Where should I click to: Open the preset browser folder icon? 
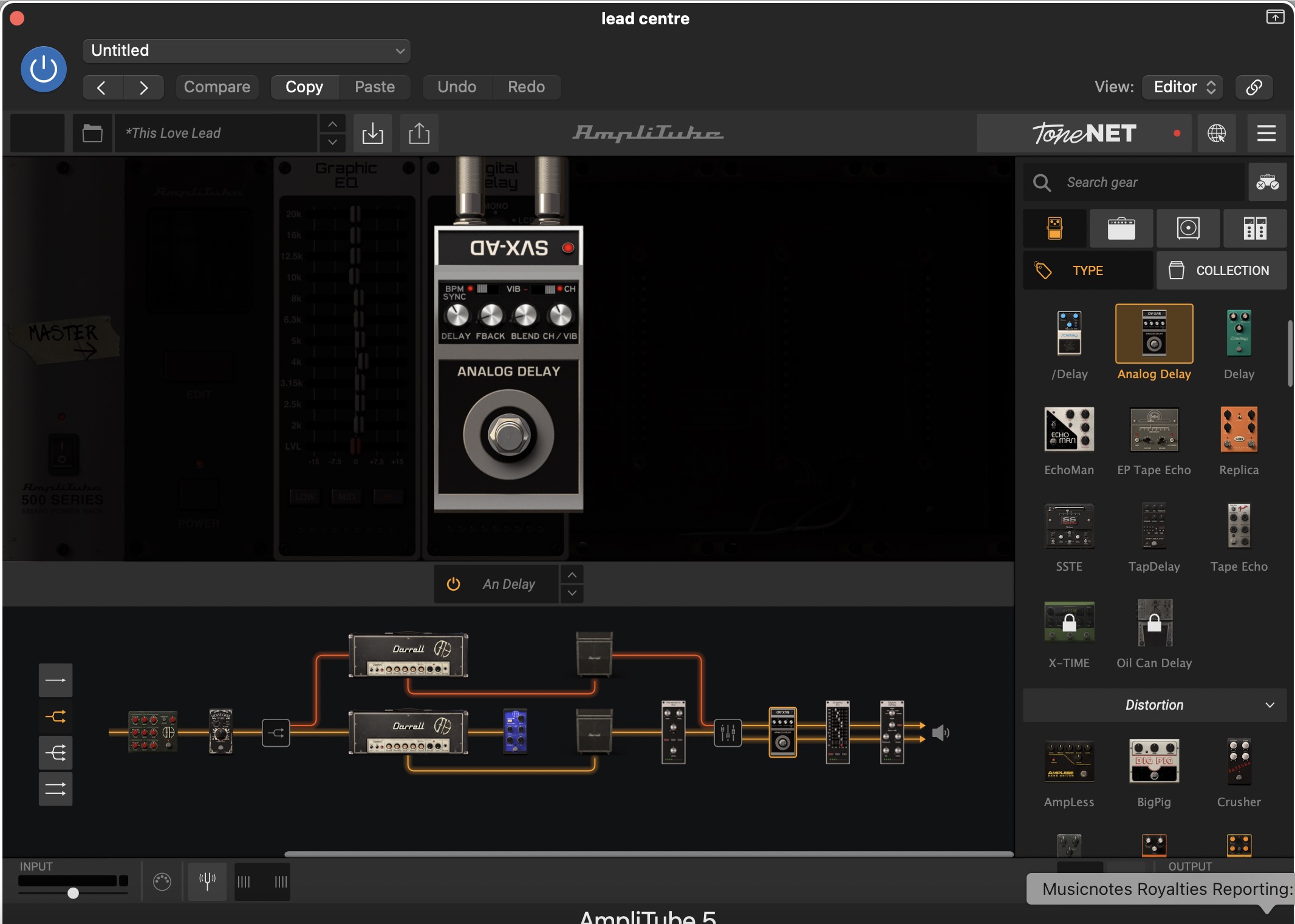point(92,133)
